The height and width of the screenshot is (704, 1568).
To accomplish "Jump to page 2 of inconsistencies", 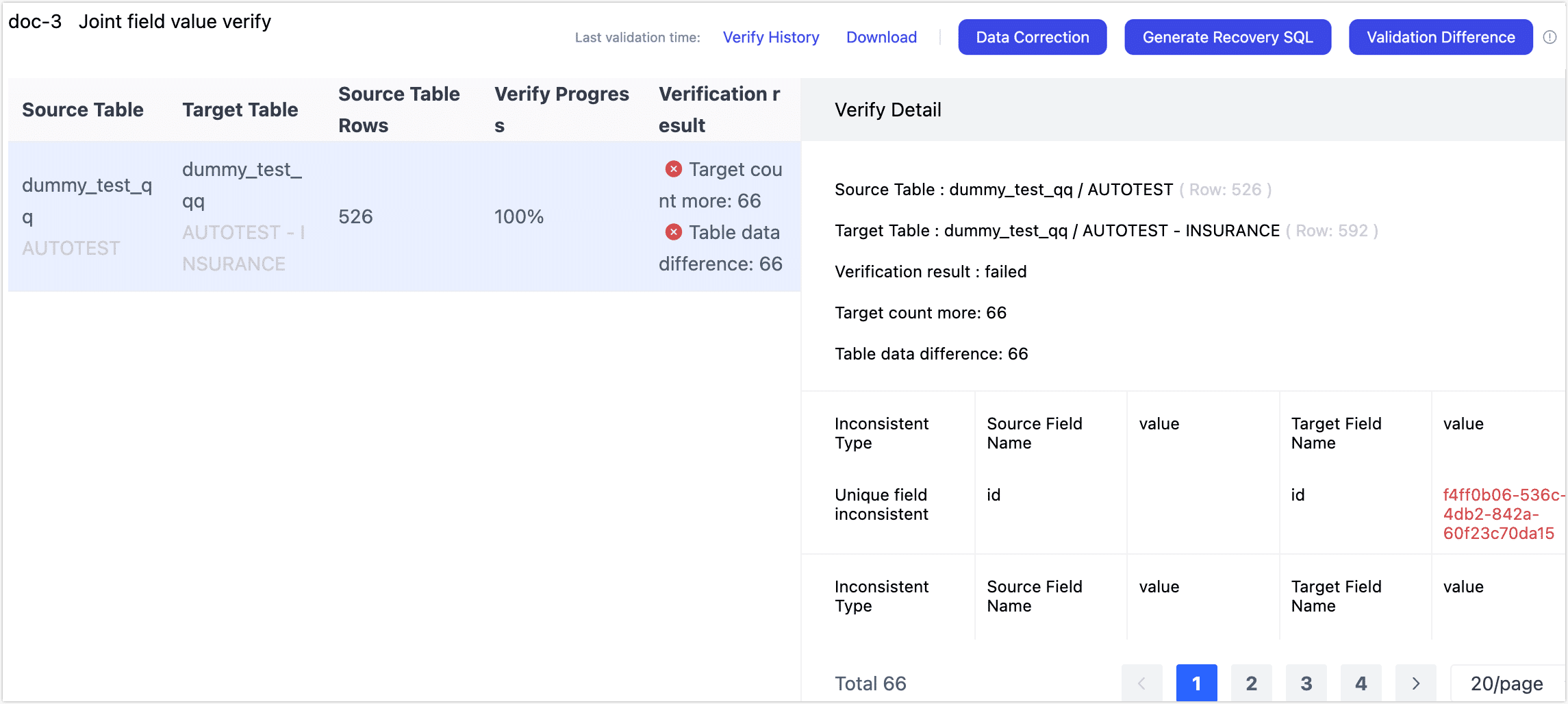I will tap(1252, 683).
